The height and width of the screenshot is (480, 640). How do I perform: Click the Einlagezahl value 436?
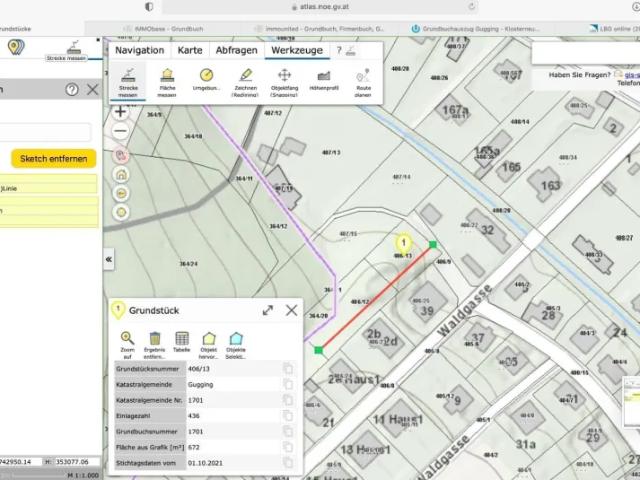tap(193, 416)
